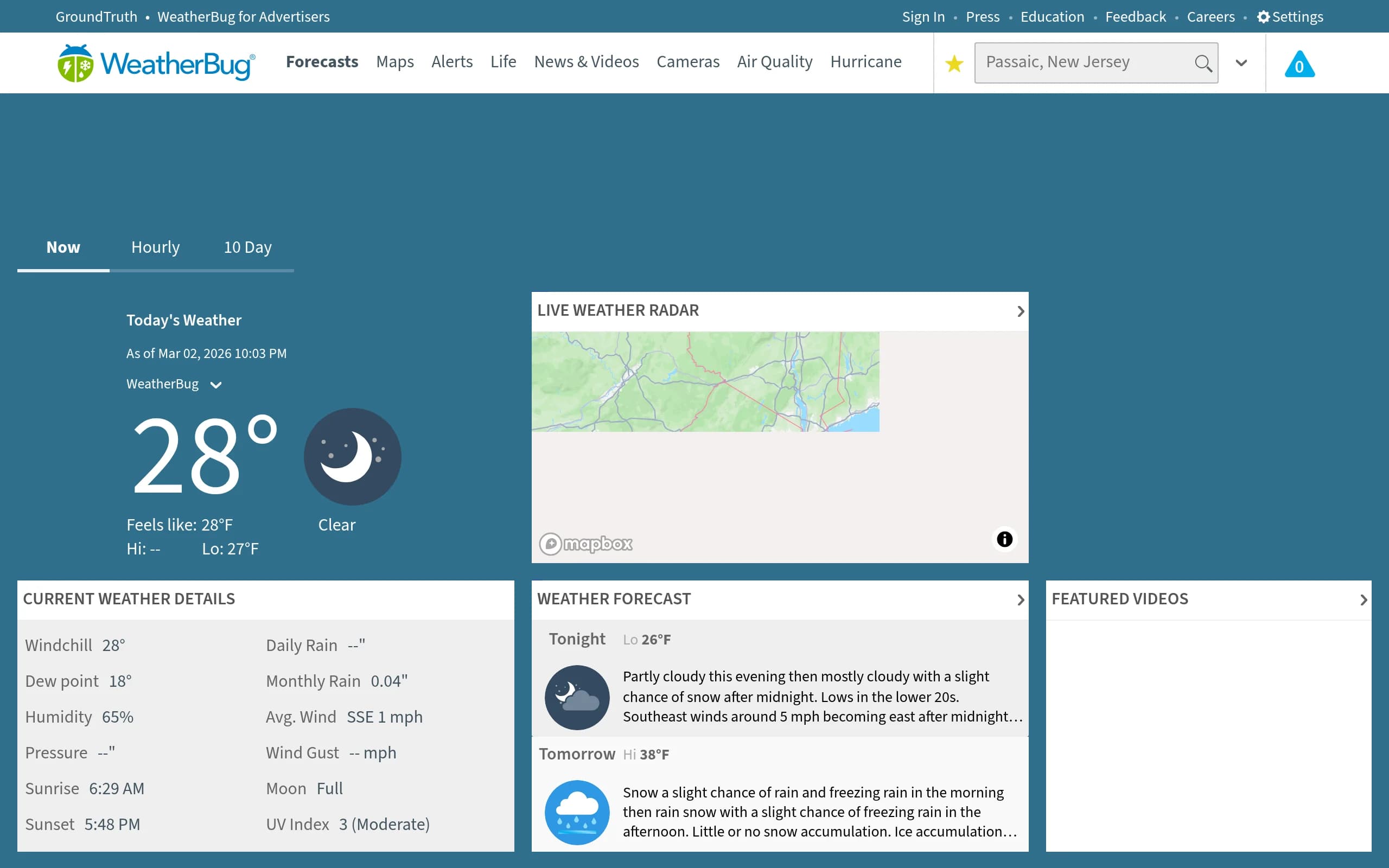1389x868 pixels.
Task: Click the 'Feels like: 28°F' text
Action: pos(180,525)
